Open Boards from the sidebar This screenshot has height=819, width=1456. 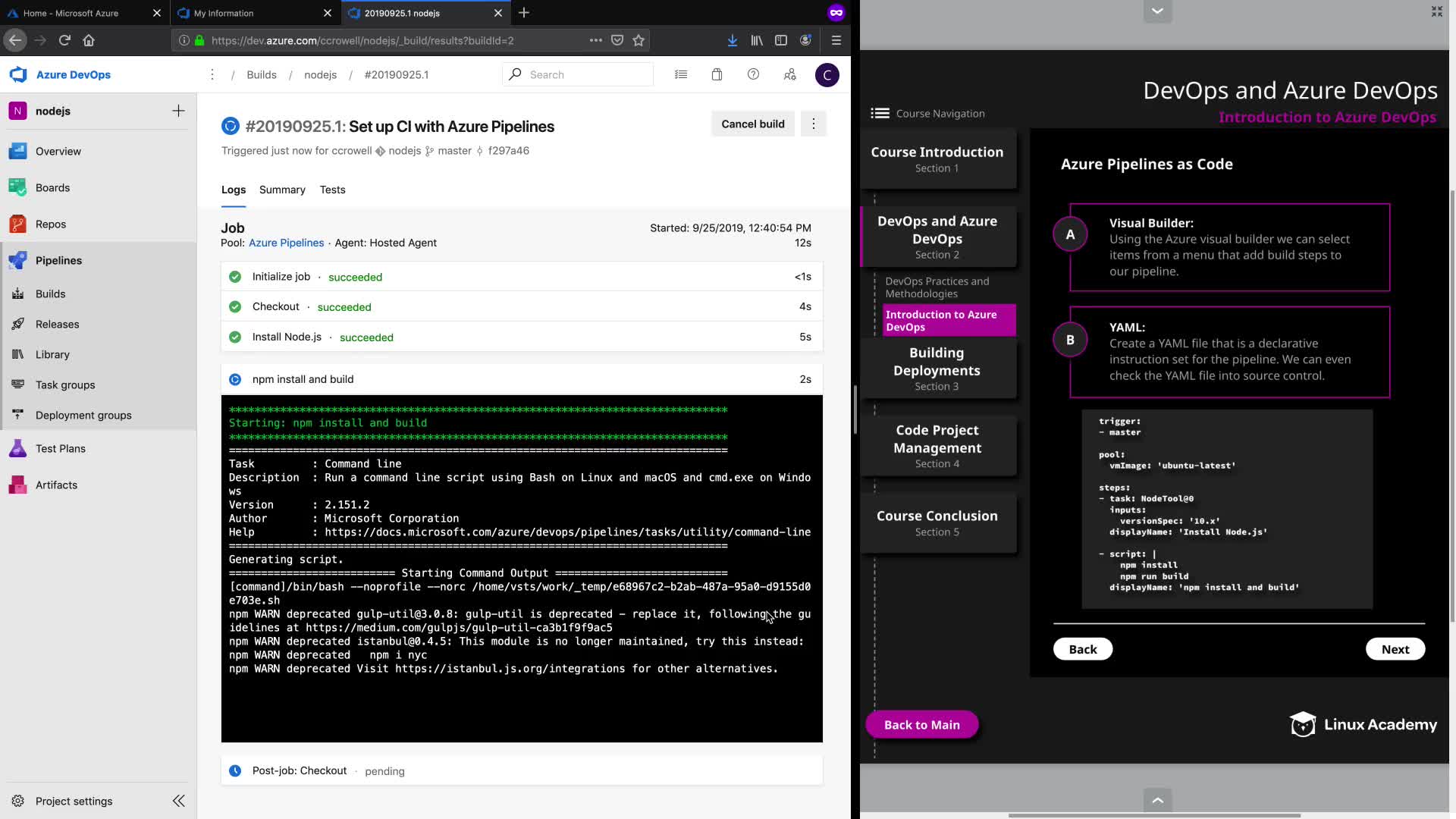(x=52, y=188)
